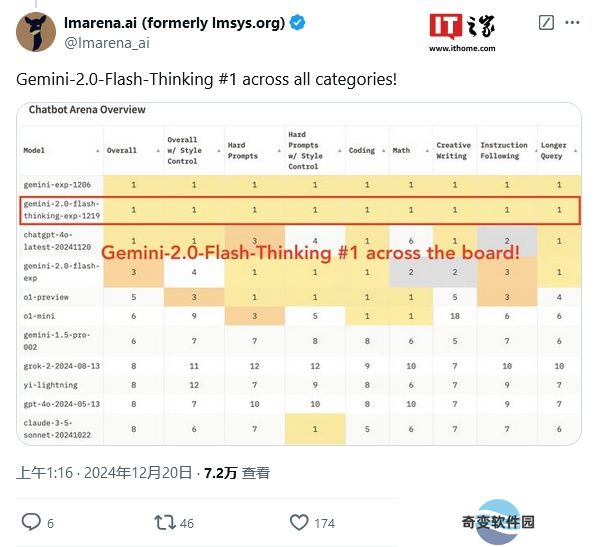Image resolution: width=598 pixels, height=547 pixels.
Task: Select the Longer Query column header
Action: (553, 150)
